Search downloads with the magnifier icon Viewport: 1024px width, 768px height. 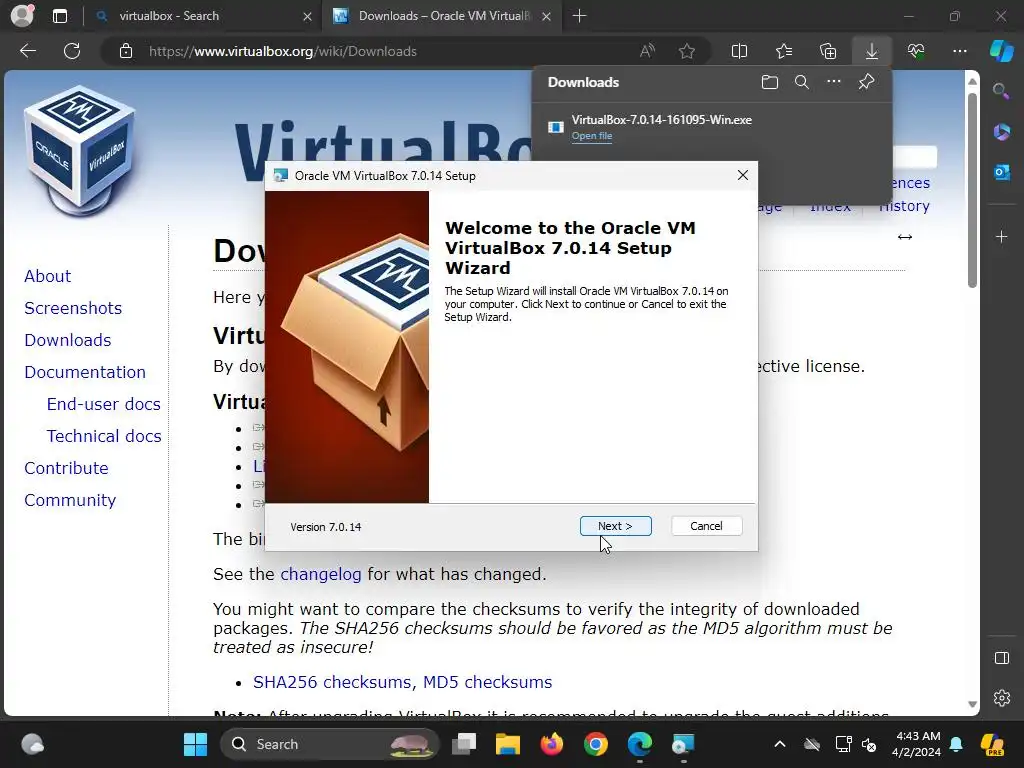click(x=802, y=82)
